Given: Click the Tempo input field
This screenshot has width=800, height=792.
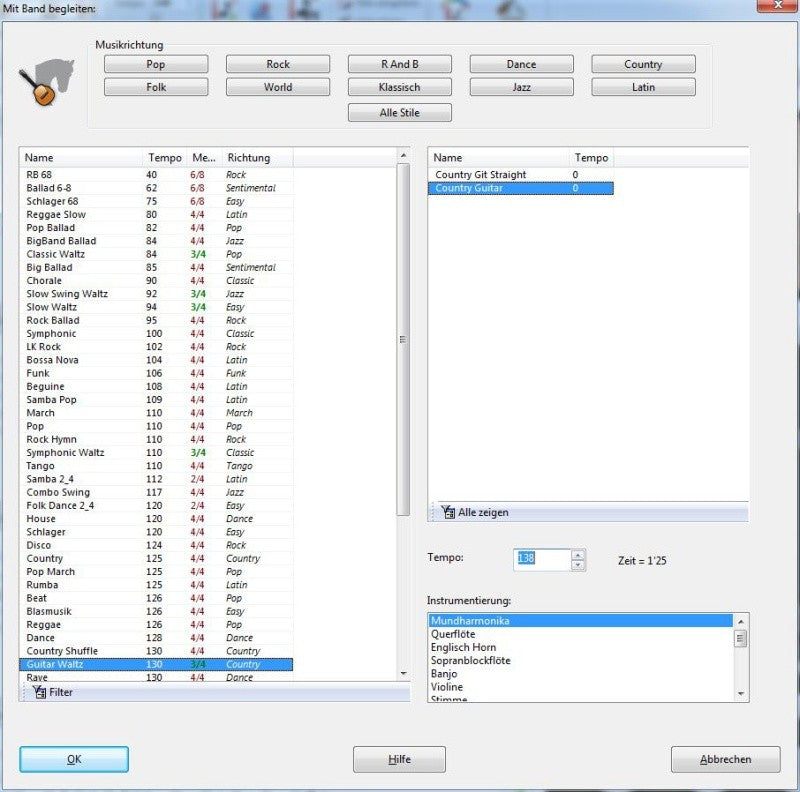Looking at the screenshot, I should (542, 558).
